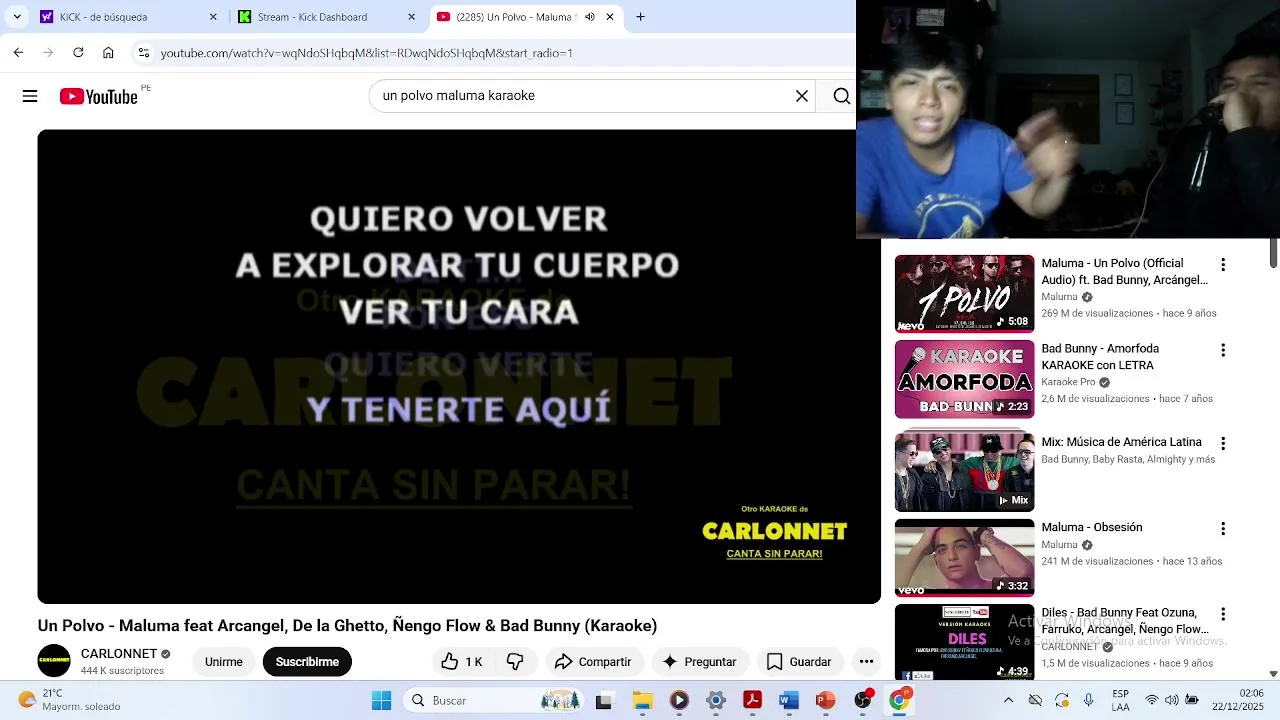The height and width of the screenshot is (720, 1280).
Task: Open options menu for Diles video
Action: click(x=1222, y=614)
